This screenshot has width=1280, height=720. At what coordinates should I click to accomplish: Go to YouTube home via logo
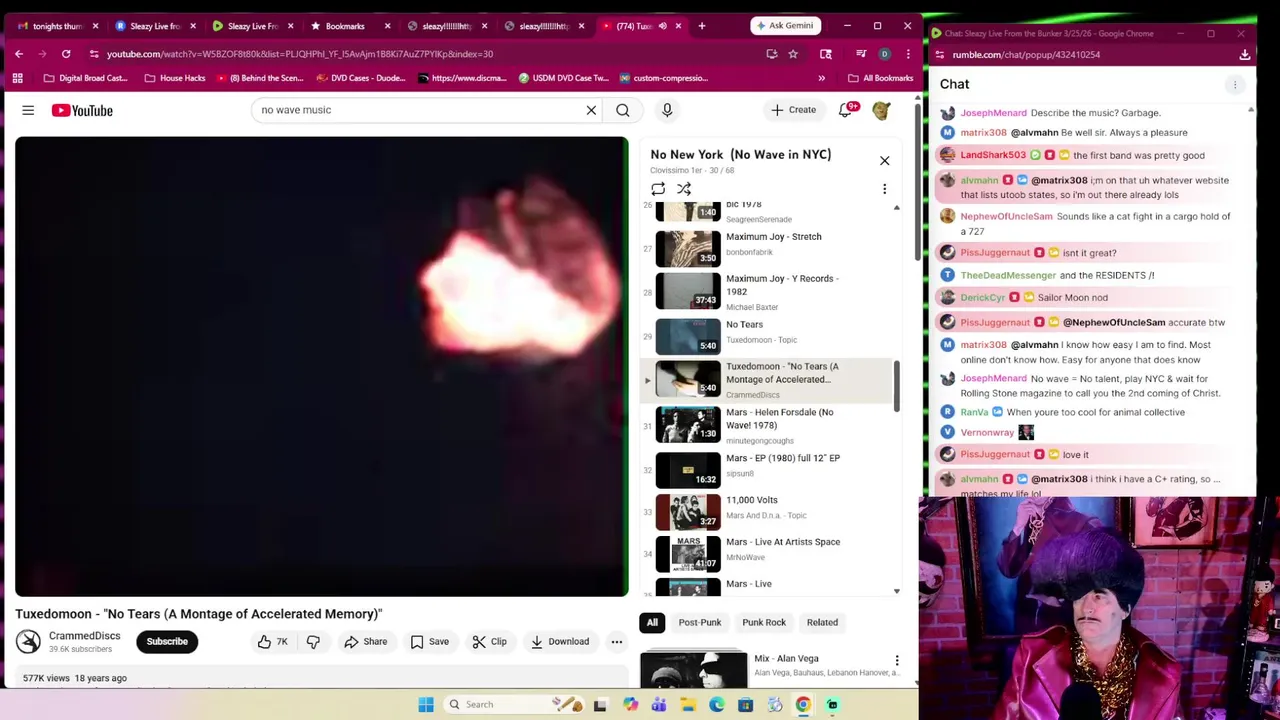pyautogui.click(x=82, y=110)
